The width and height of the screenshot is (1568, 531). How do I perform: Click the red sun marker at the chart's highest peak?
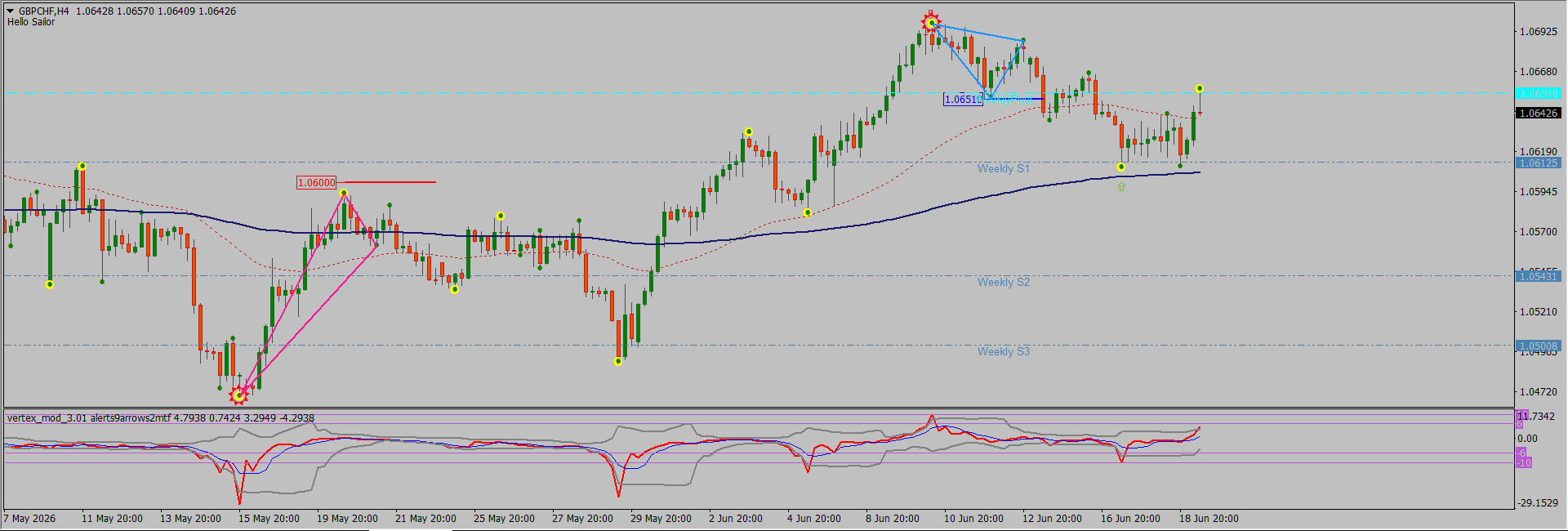click(x=930, y=22)
